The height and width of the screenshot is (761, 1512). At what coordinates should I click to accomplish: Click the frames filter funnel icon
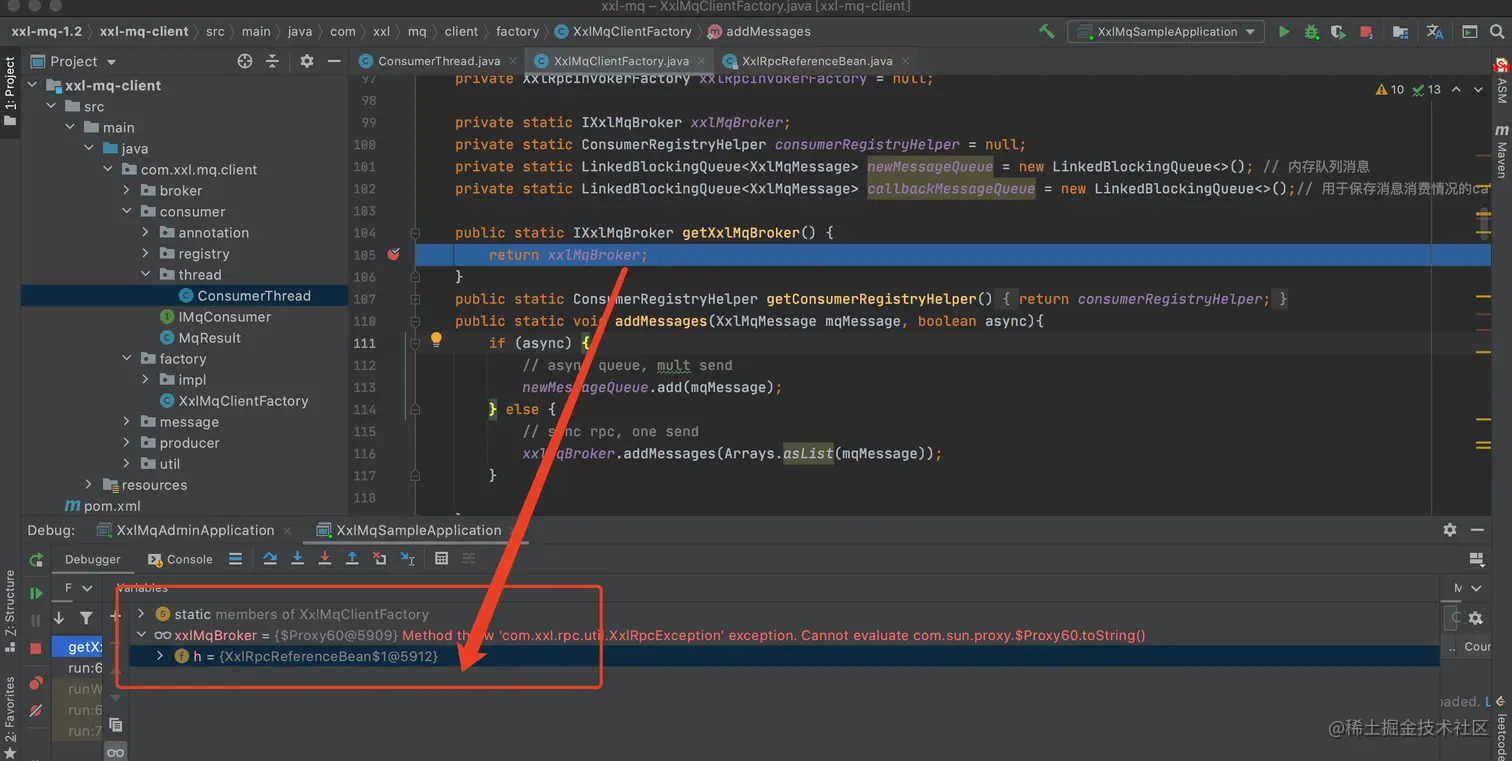pyautogui.click(x=86, y=618)
